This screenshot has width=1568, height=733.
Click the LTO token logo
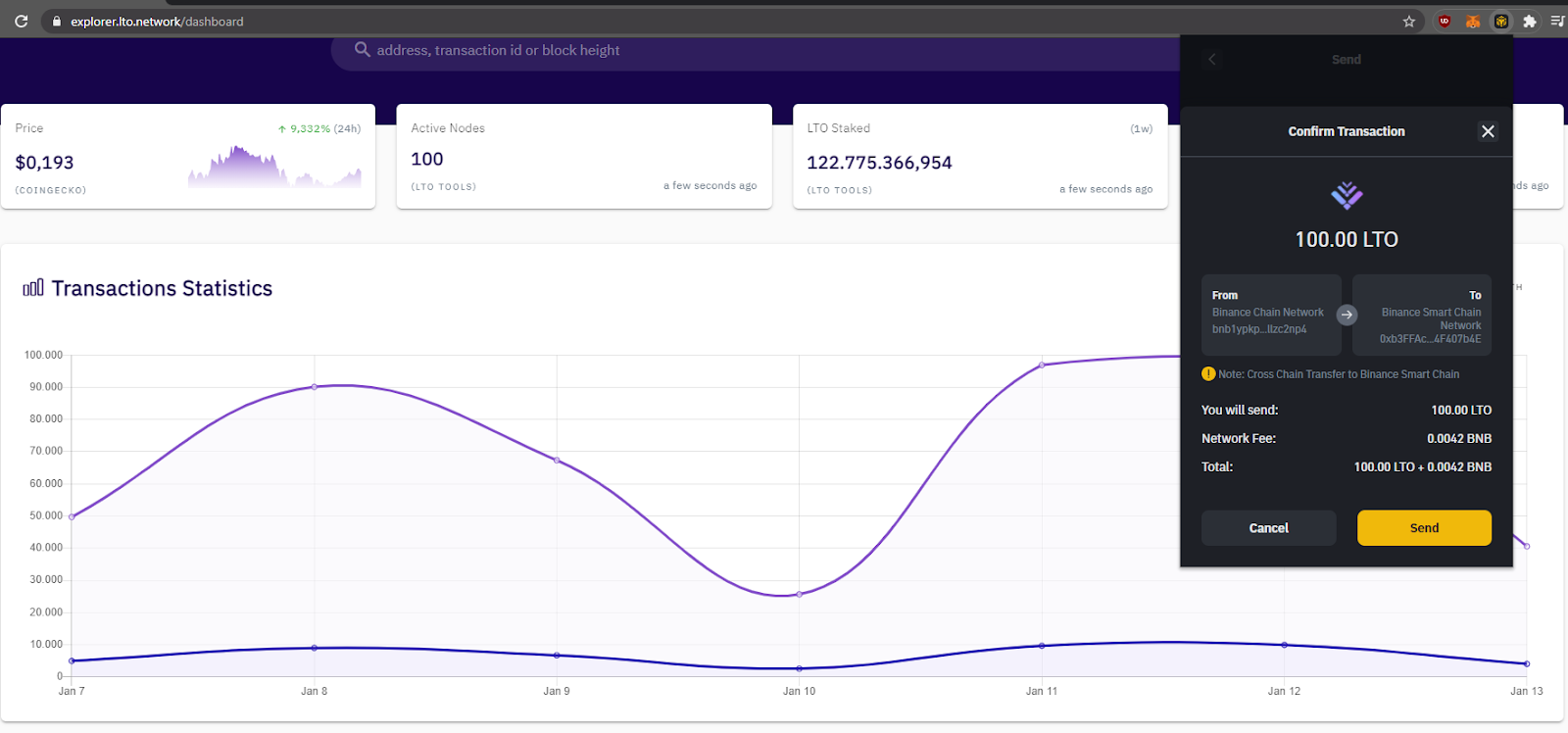coord(1347,195)
